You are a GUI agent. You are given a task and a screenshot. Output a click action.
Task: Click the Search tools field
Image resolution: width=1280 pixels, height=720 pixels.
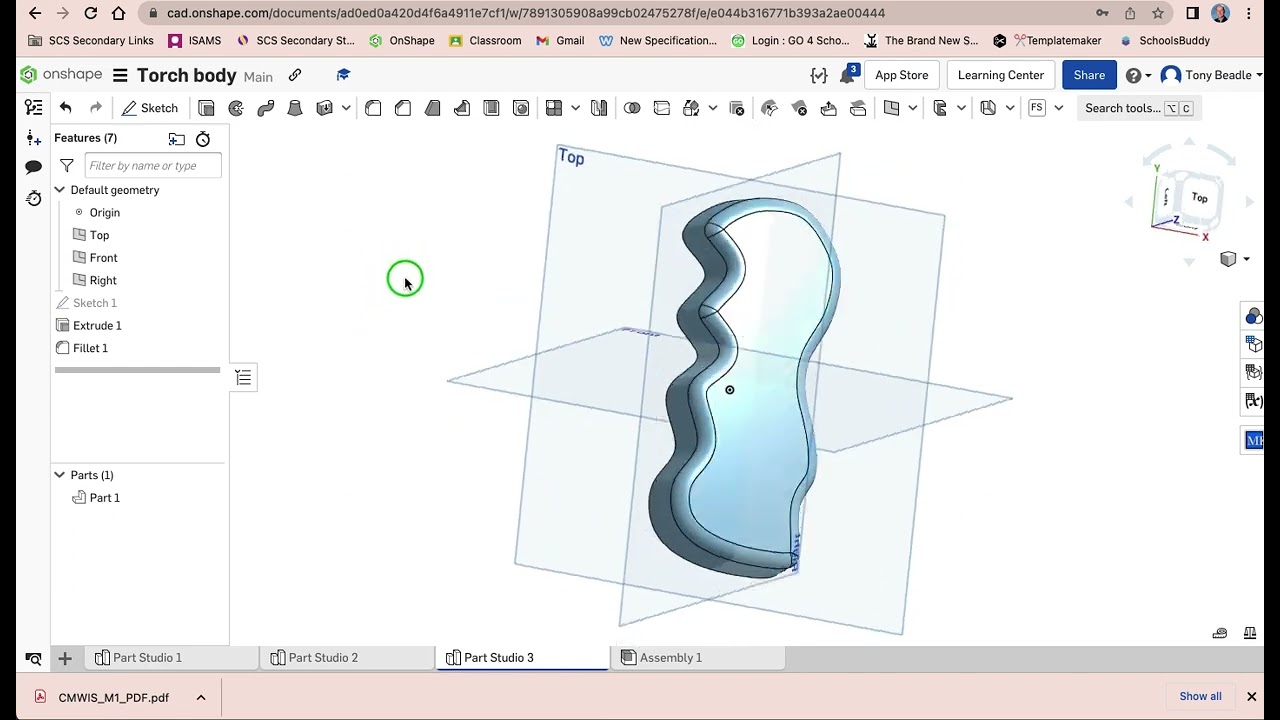[1139, 108]
